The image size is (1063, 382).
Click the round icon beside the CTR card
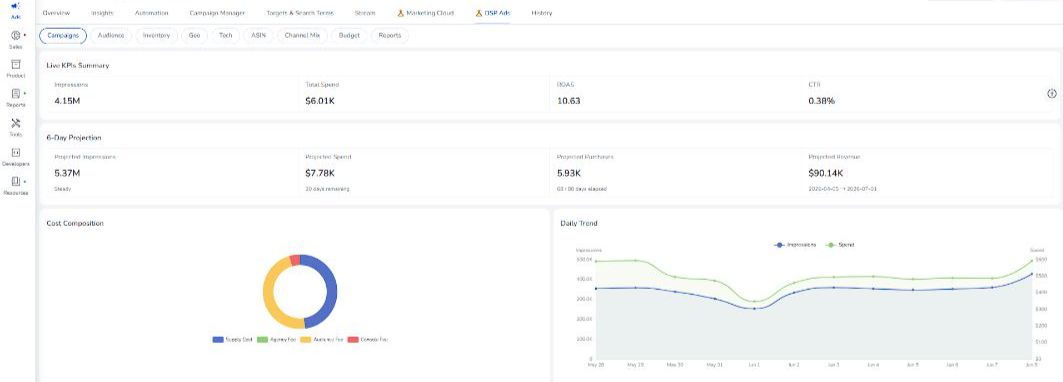(1051, 94)
